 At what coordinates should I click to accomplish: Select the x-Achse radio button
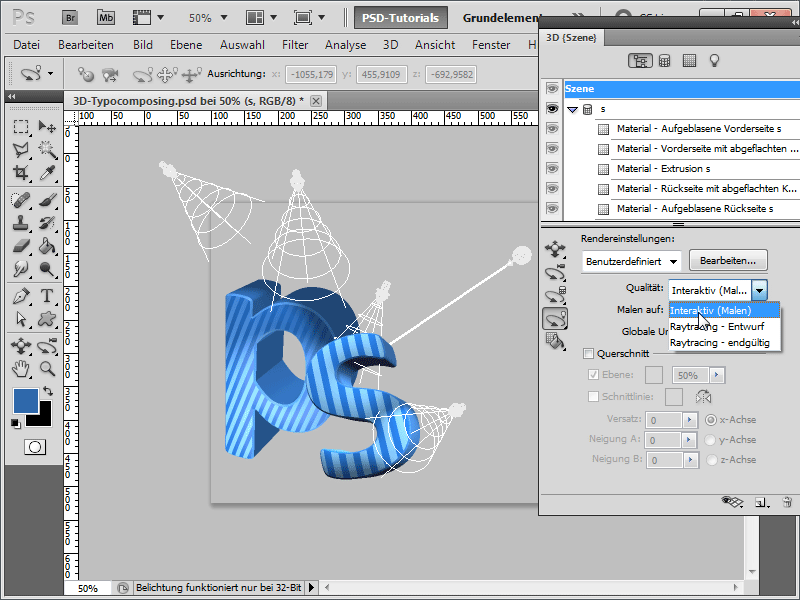[x=711, y=420]
